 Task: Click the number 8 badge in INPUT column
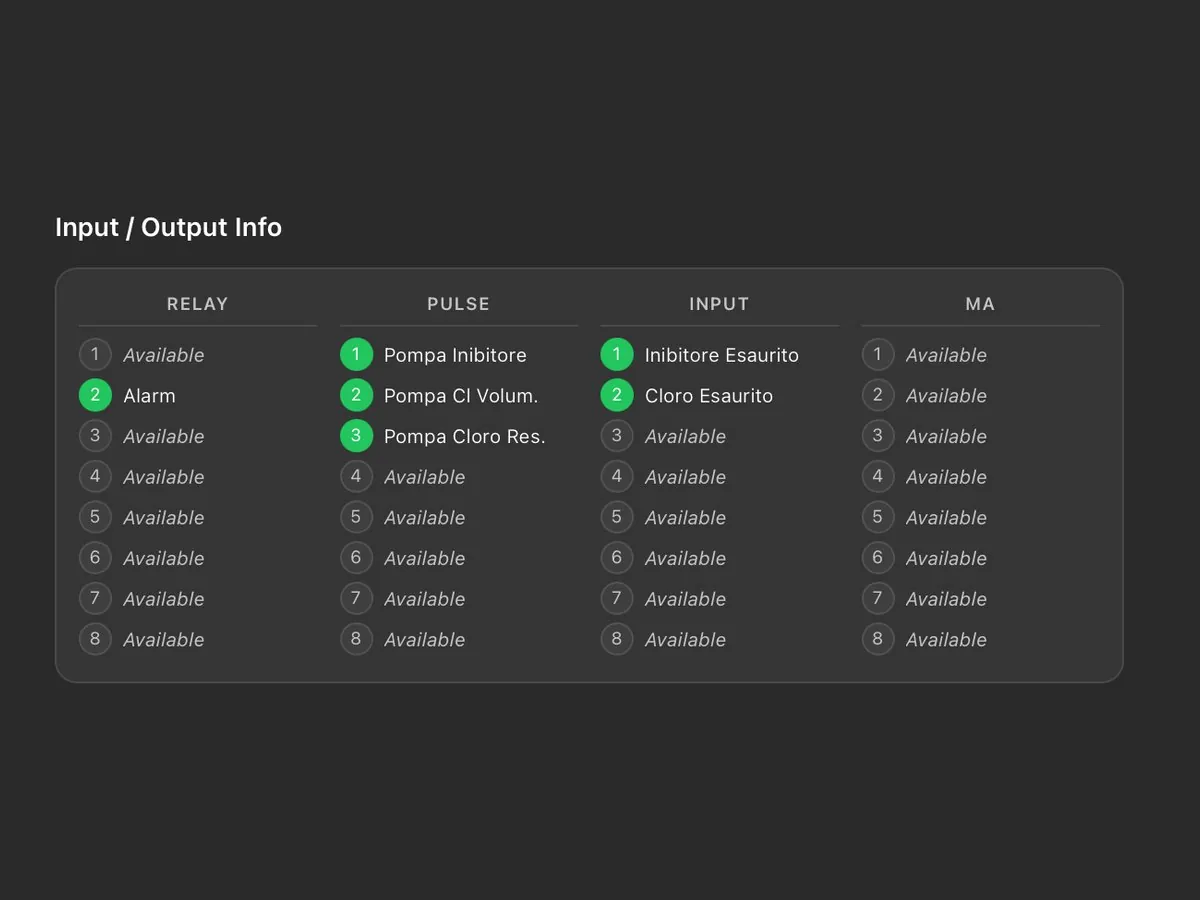tap(617, 639)
